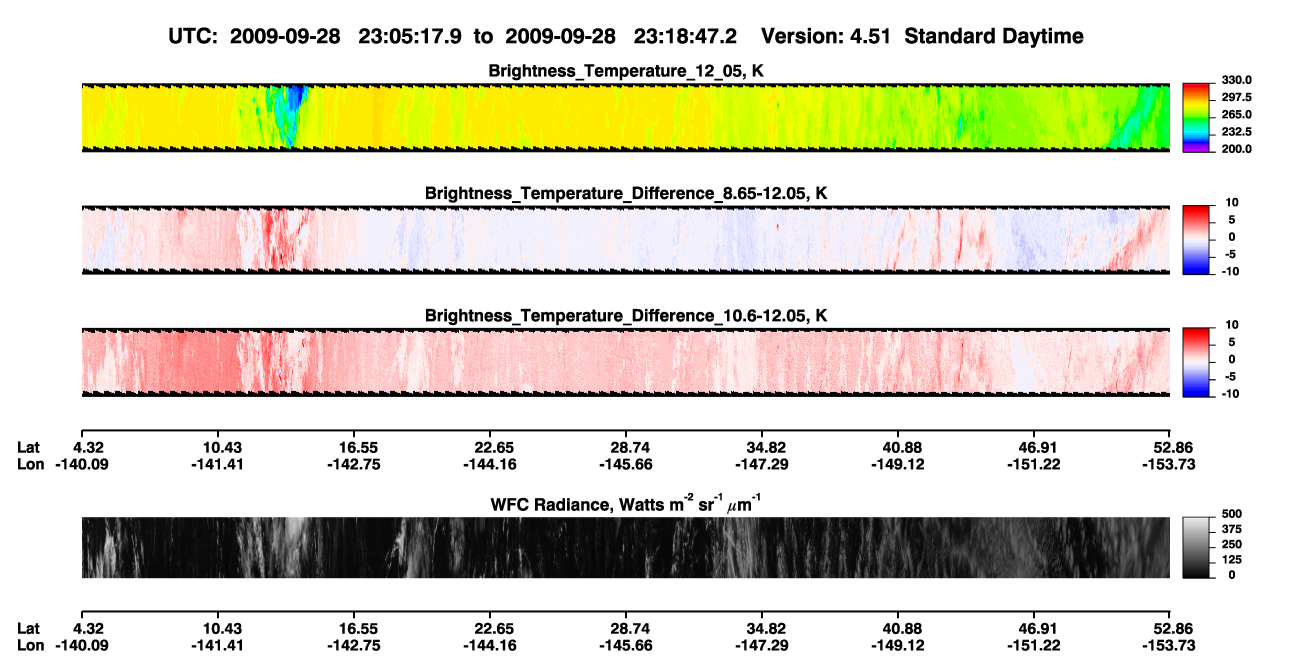1300x667 pixels.
Task: Click the 10 label on 10.6-12.05 colorbar
Action: coord(1232,324)
